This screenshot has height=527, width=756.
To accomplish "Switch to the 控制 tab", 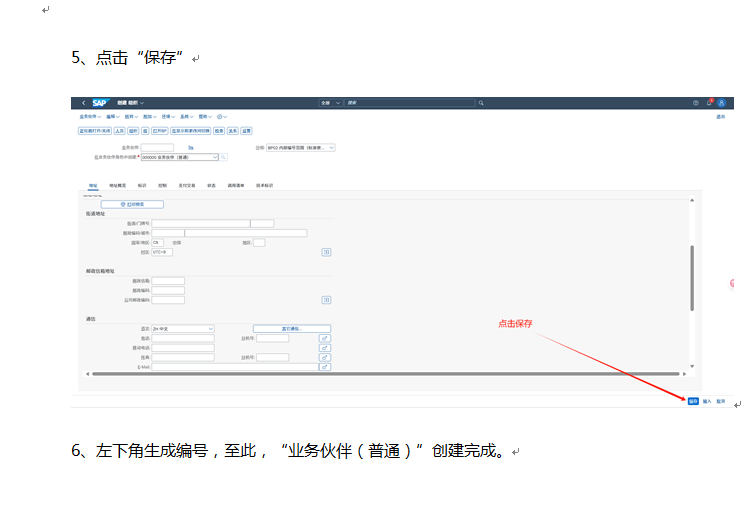I will 162,185.
